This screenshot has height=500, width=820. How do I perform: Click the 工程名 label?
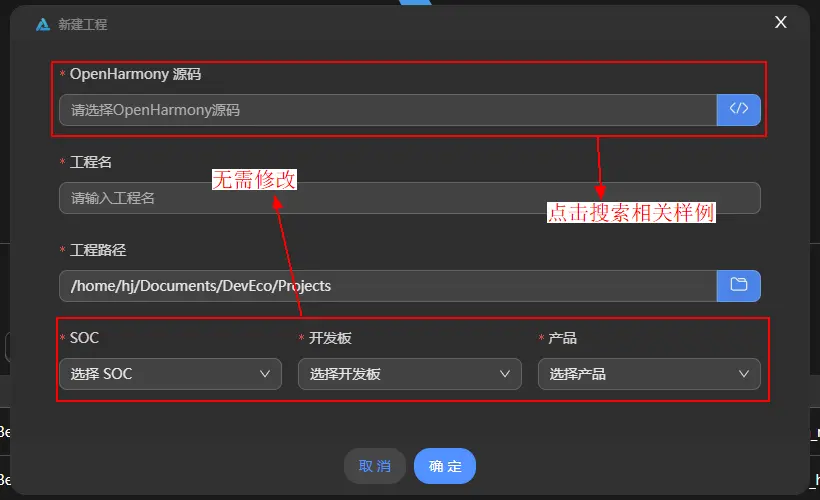pos(90,162)
